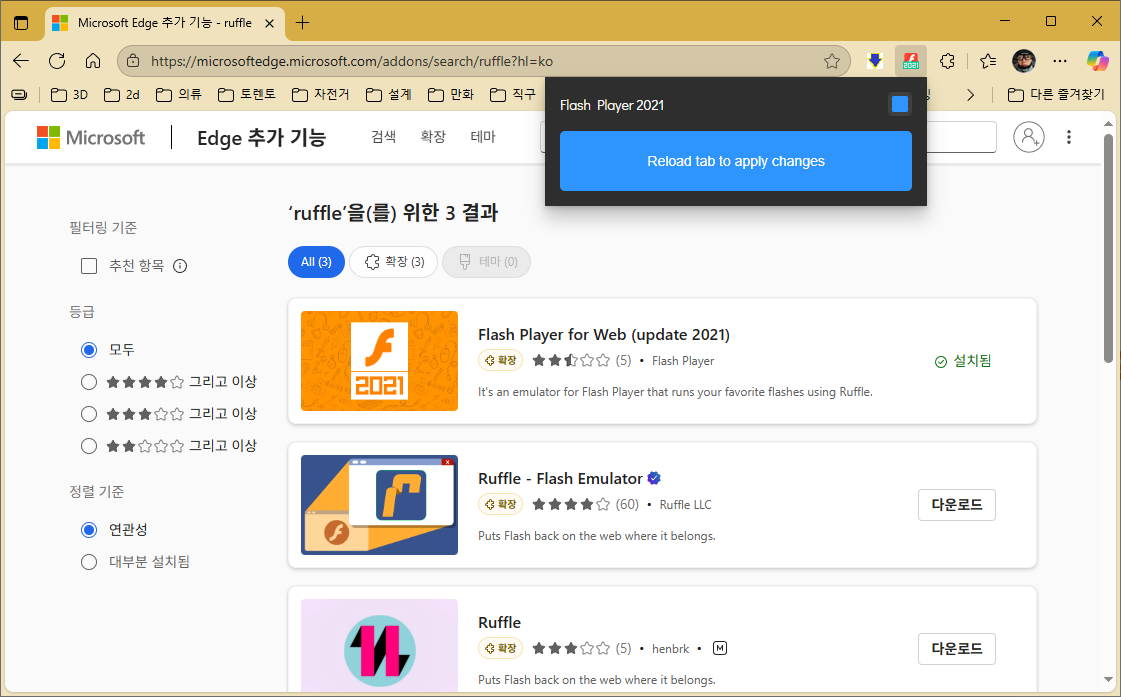The height and width of the screenshot is (697, 1121).
Task: Open the sign-in account icon on page
Action: (x=1029, y=137)
